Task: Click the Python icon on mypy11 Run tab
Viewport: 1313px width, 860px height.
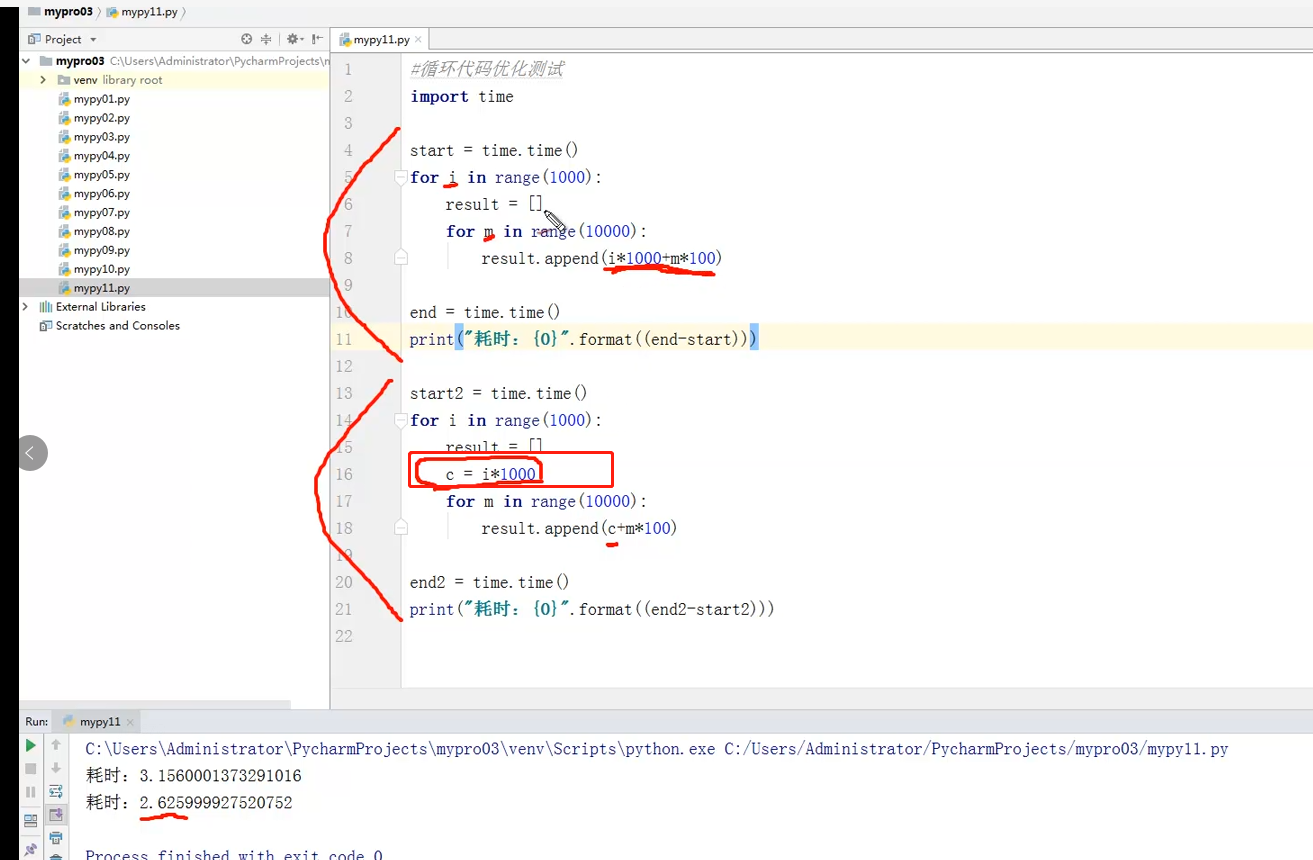Action: (x=68, y=721)
